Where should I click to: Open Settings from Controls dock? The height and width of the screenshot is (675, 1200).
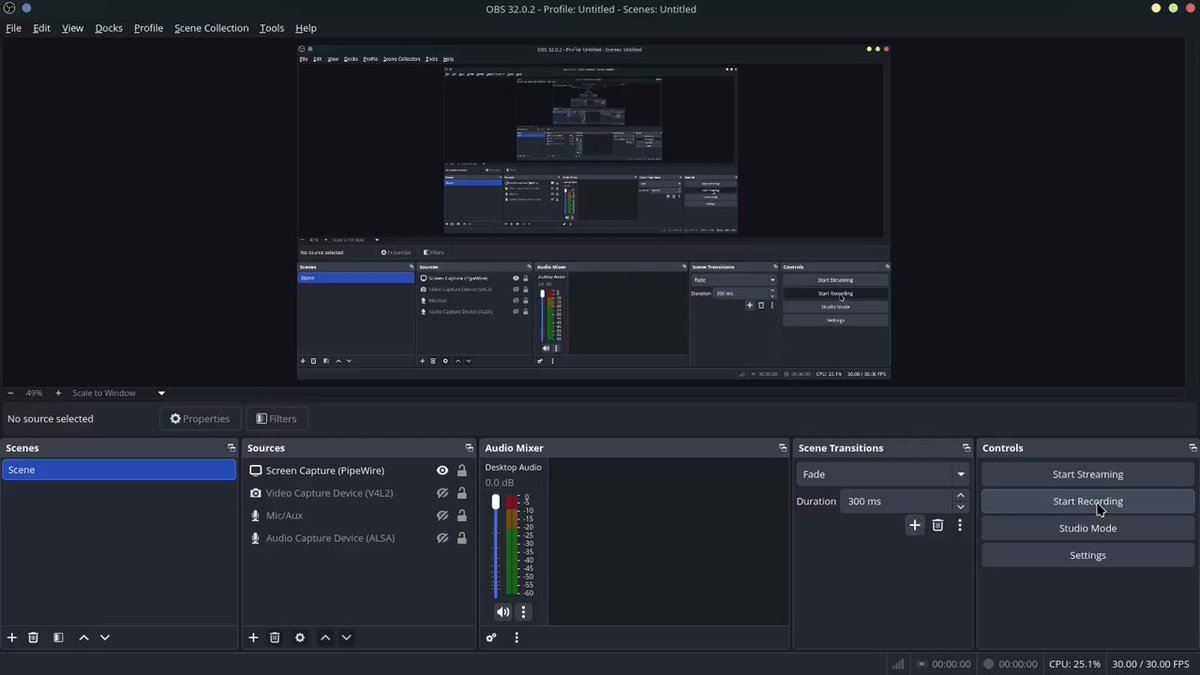click(x=1088, y=555)
